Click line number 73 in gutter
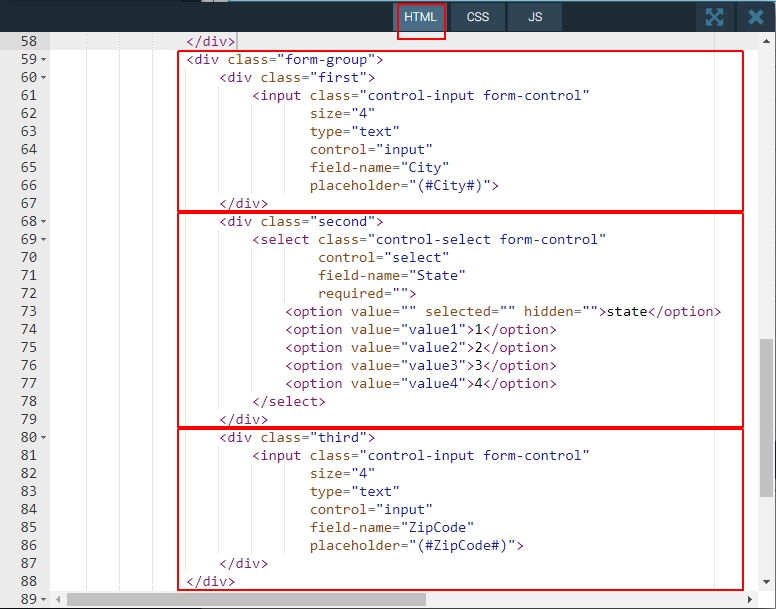776x609 pixels. point(29,312)
